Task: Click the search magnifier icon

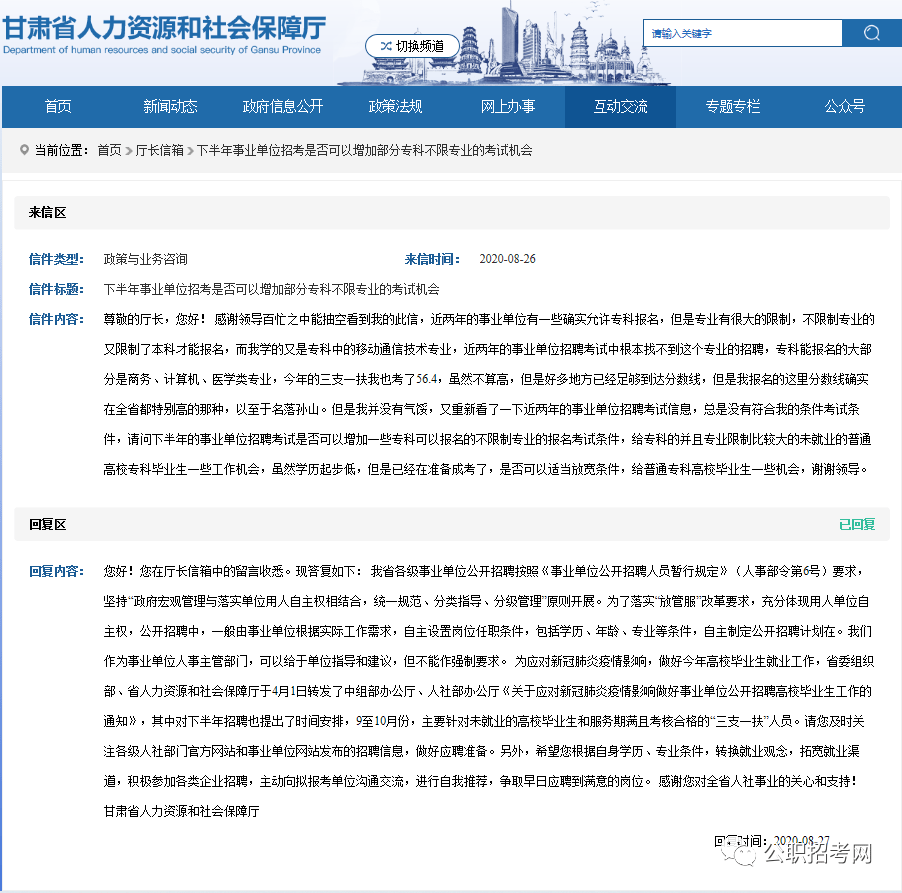Action: (870, 33)
